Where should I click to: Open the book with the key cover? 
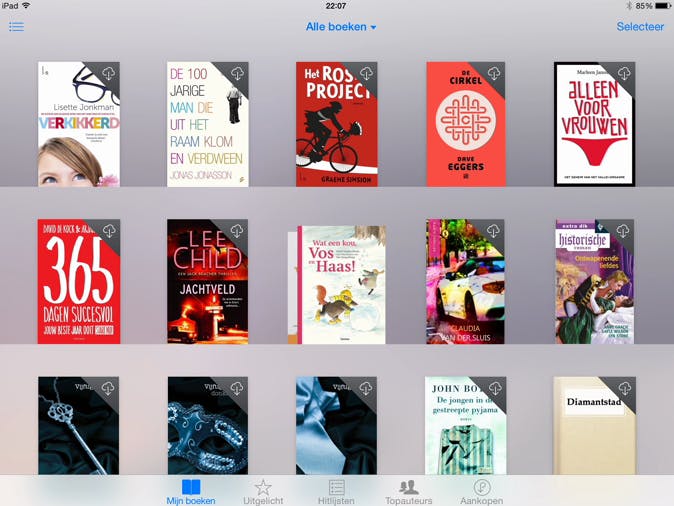click(79, 426)
